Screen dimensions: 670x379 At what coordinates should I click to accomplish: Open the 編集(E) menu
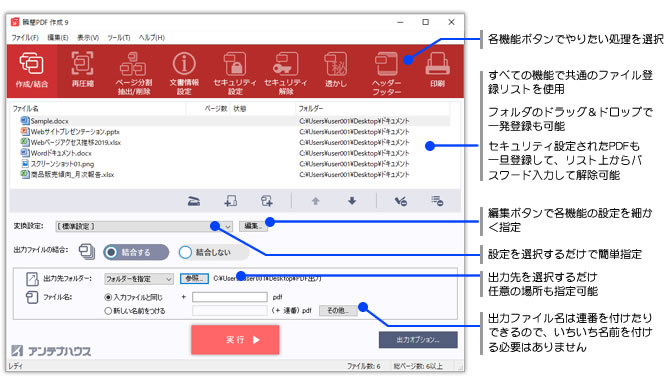coord(58,38)
